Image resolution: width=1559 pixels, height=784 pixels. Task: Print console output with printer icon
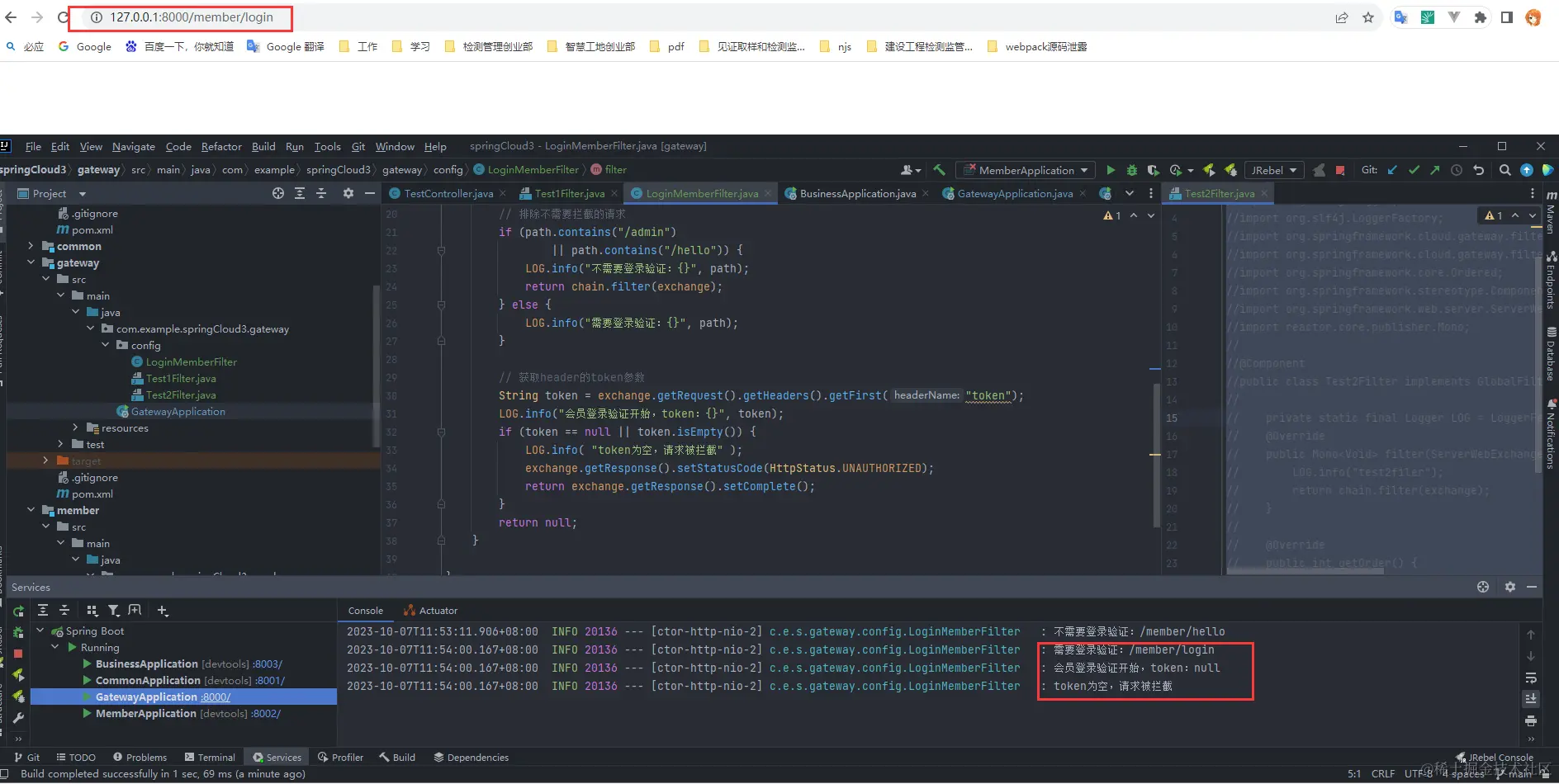coord(1531,720)
